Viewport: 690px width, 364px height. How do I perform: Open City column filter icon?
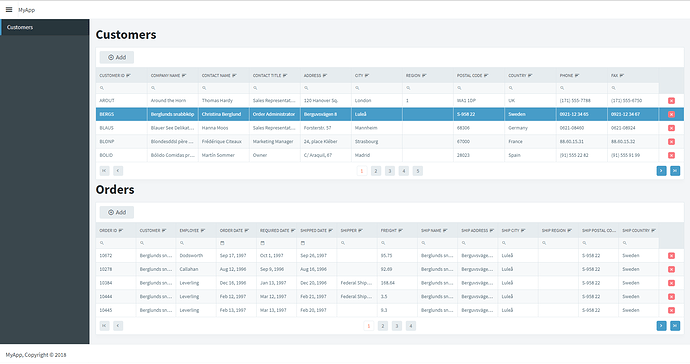pyautogui.click(x=367, y=76)
